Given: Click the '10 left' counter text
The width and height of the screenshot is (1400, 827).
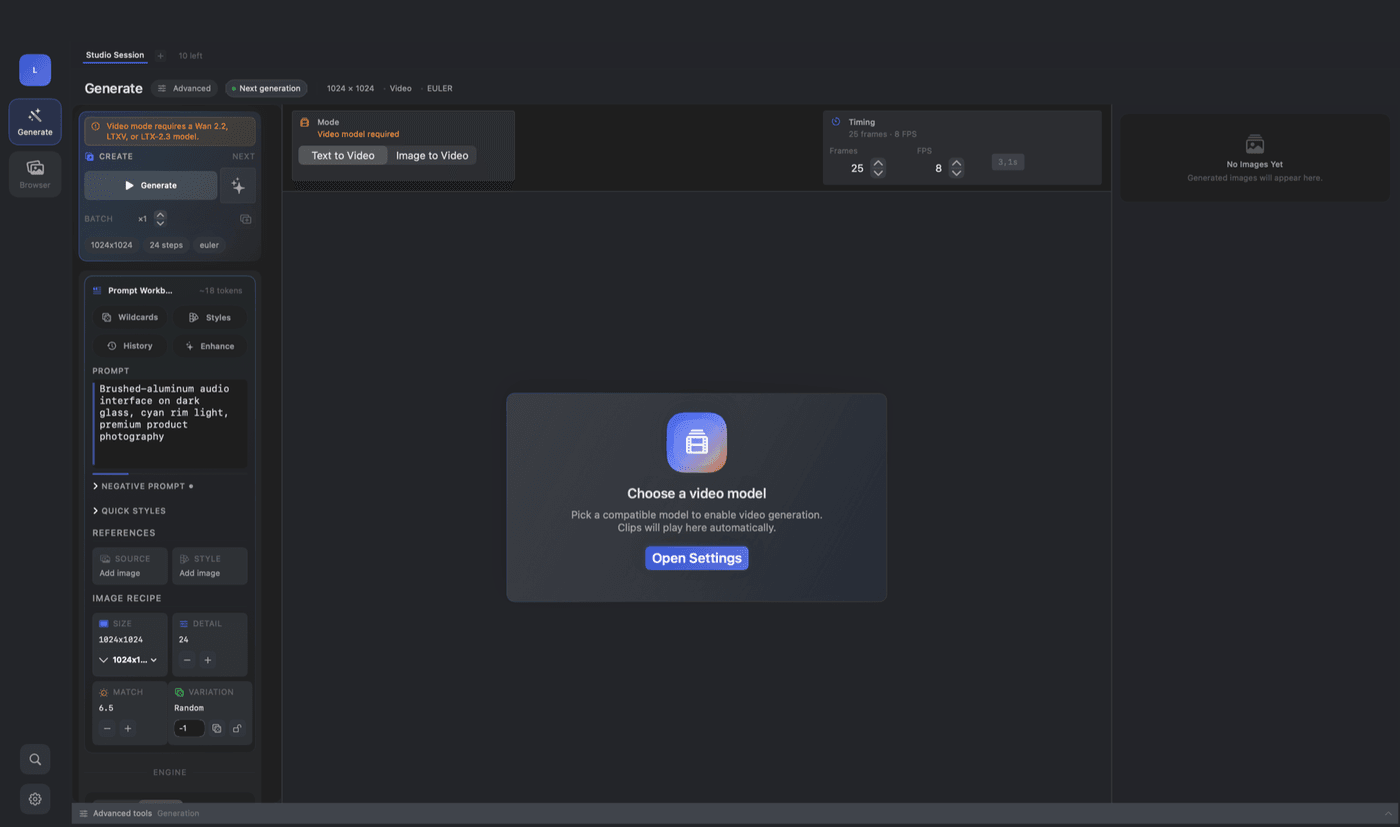Looking at the screenshot, I should click(x=190, y=56).
